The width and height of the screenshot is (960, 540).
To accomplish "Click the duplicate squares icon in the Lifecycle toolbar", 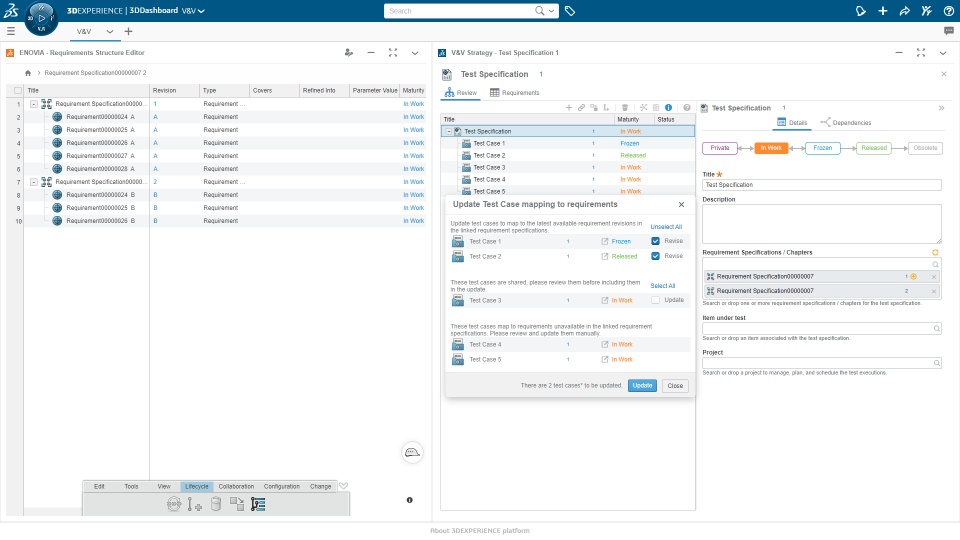I will (x=236, y=504).
